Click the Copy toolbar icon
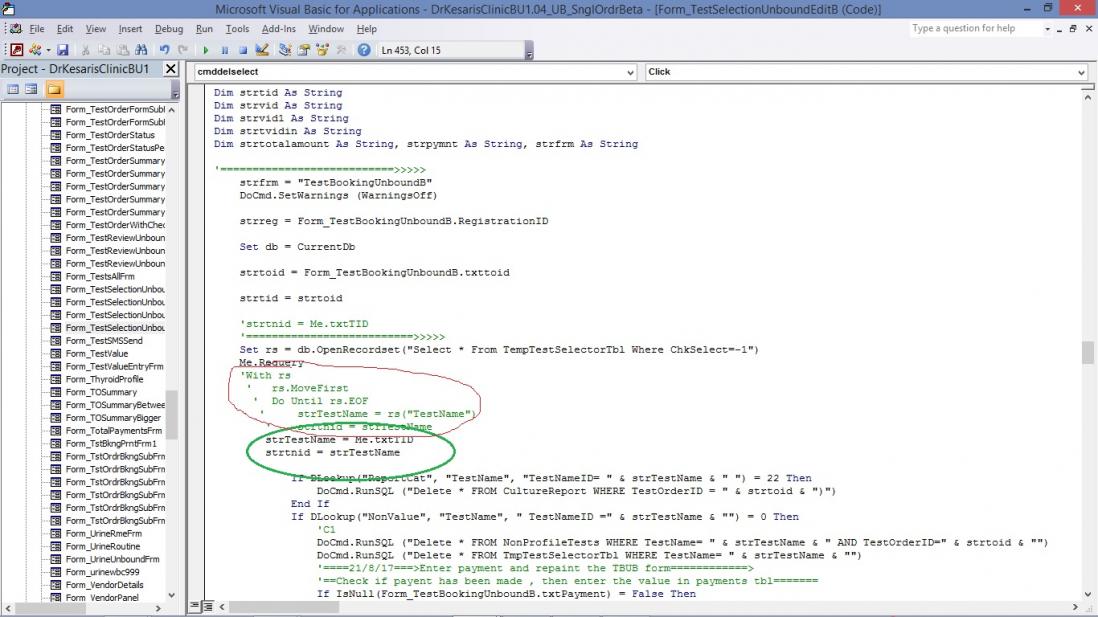 (x=104, y=50)
